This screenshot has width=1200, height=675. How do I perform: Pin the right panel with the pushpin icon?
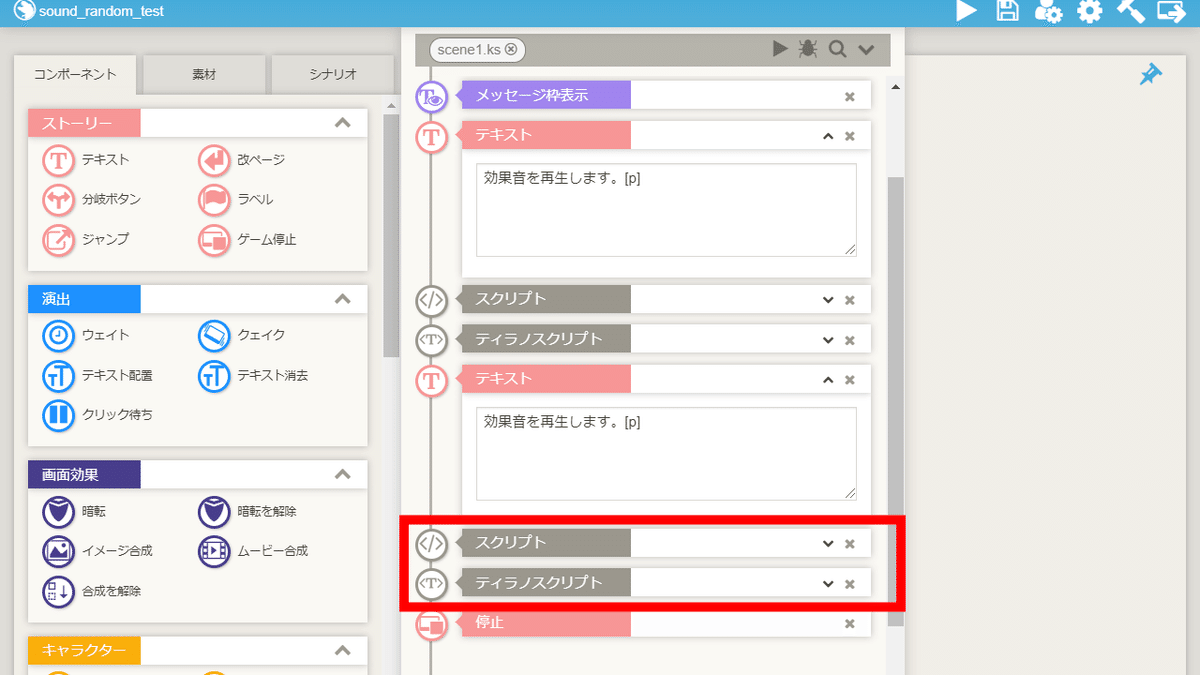click(1151, 74)
